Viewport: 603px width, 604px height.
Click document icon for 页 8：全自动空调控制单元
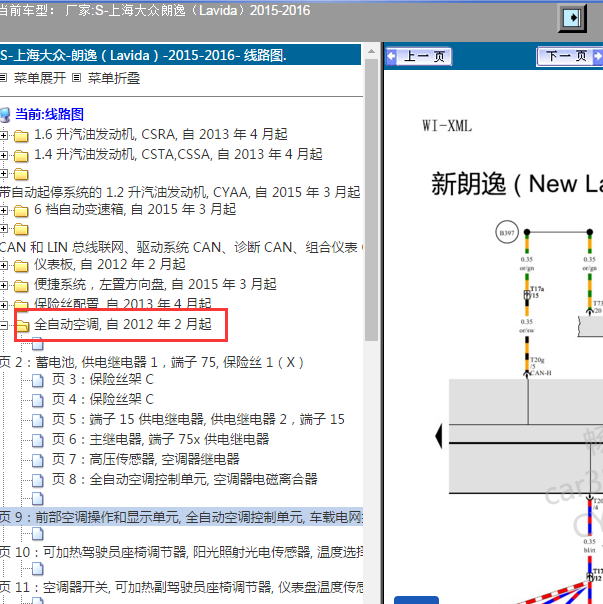tap(37, 480)
